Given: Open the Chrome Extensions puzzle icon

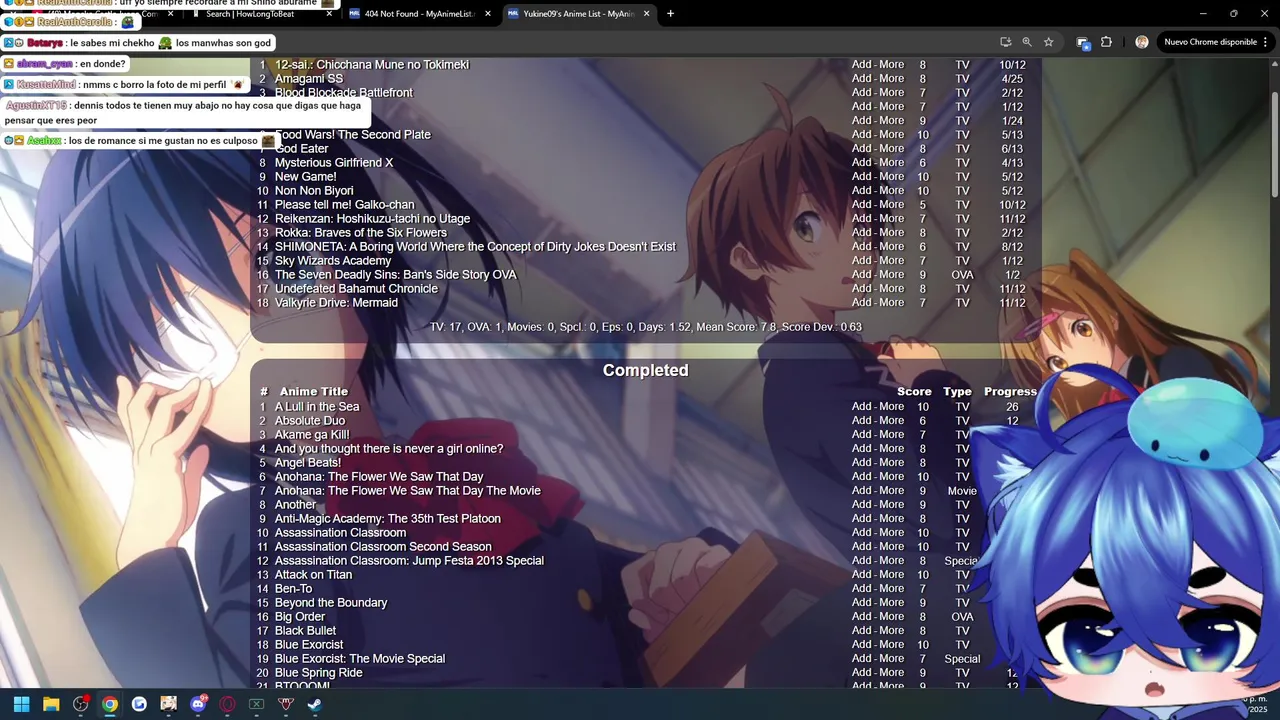Looking at the screenshot, I should point(1106,42).
